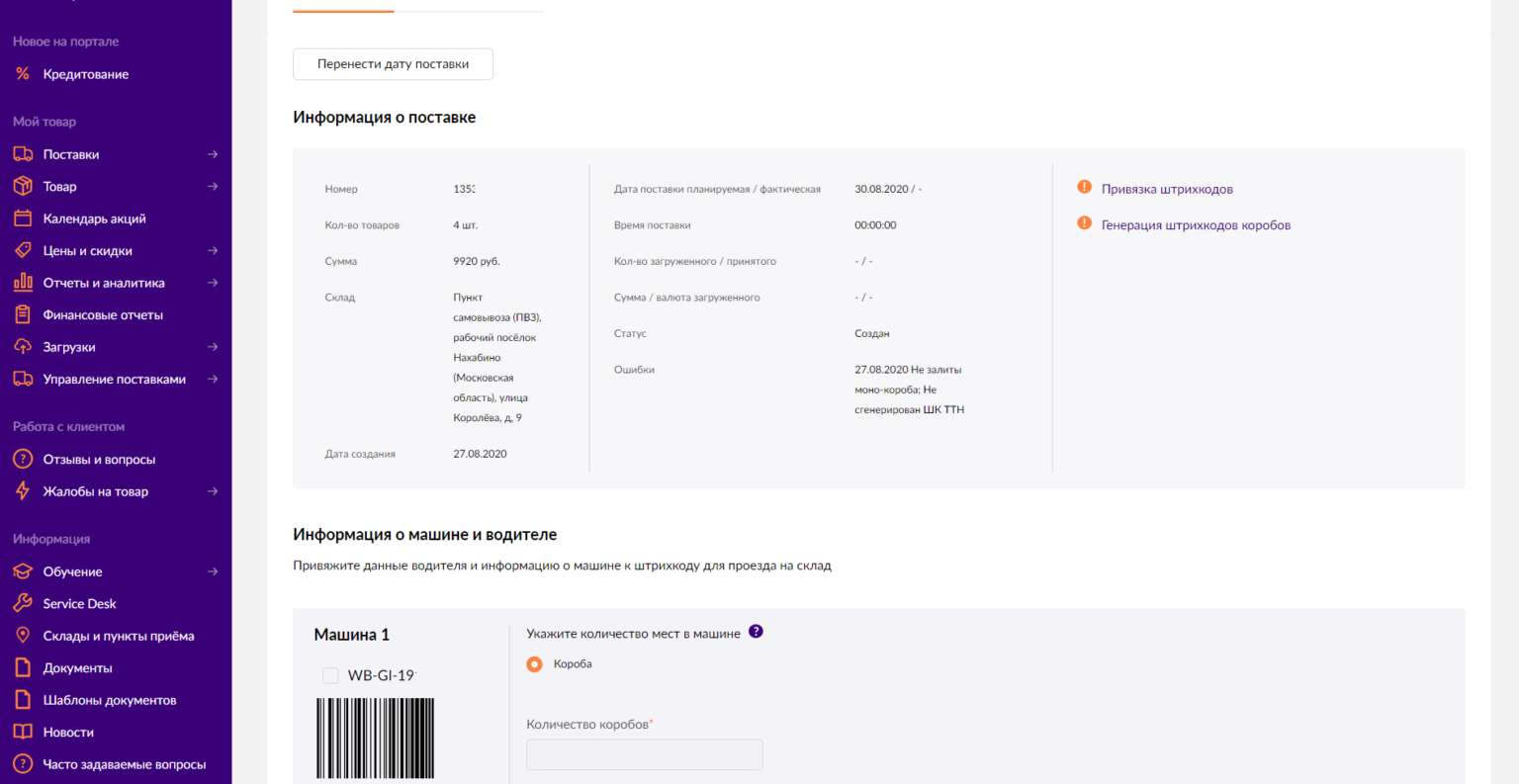Image resolution: width=1519 pixels, height=784 pixels.
Task: Click the price tag icon for Цены и скидки
Action: (x=23, y=250)
